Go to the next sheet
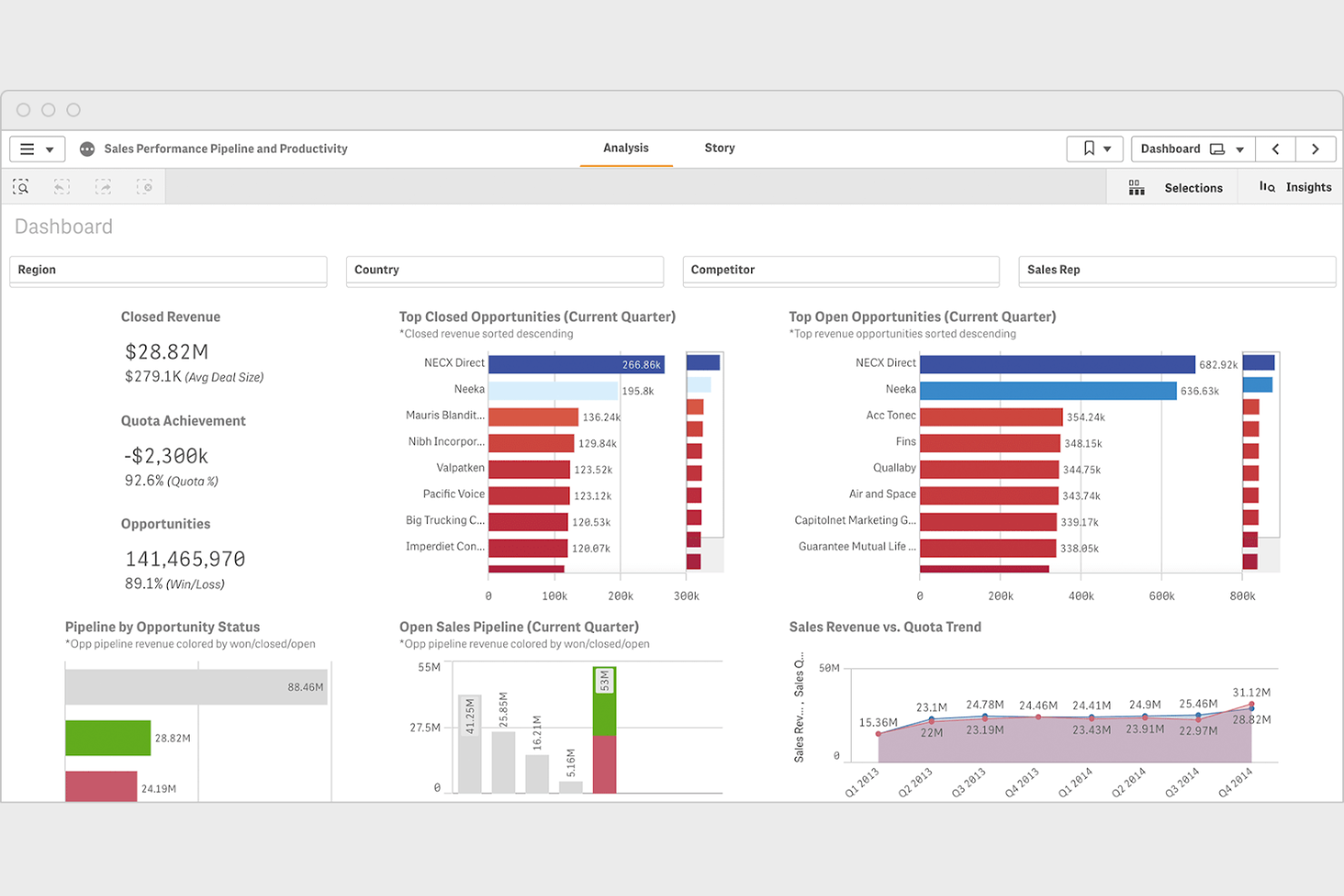This screenshot has height=896, width=1344. [x=1315, y=149]
